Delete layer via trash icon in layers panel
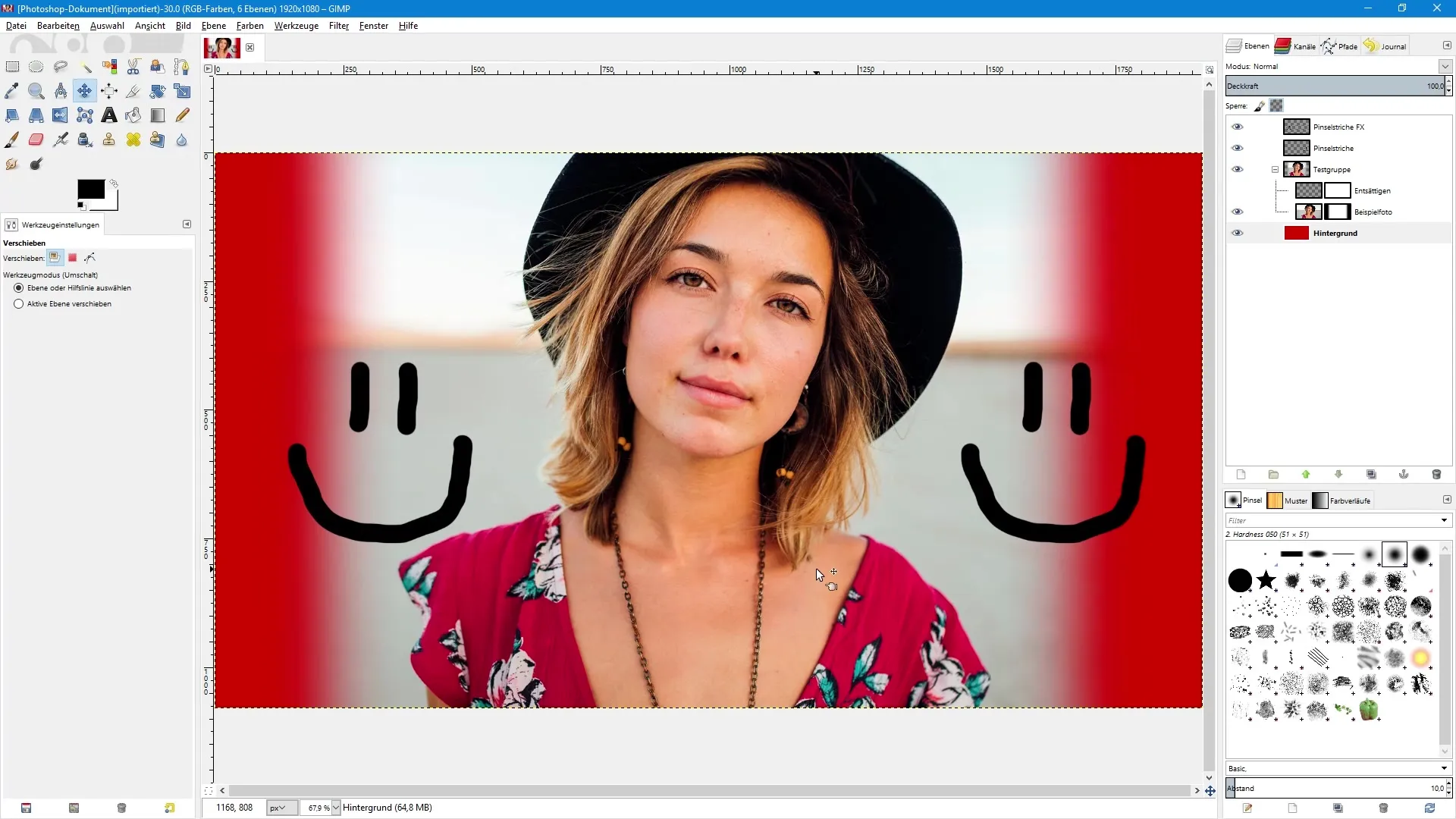The height and width of the screenshot is (819, 1456). 1436,475
